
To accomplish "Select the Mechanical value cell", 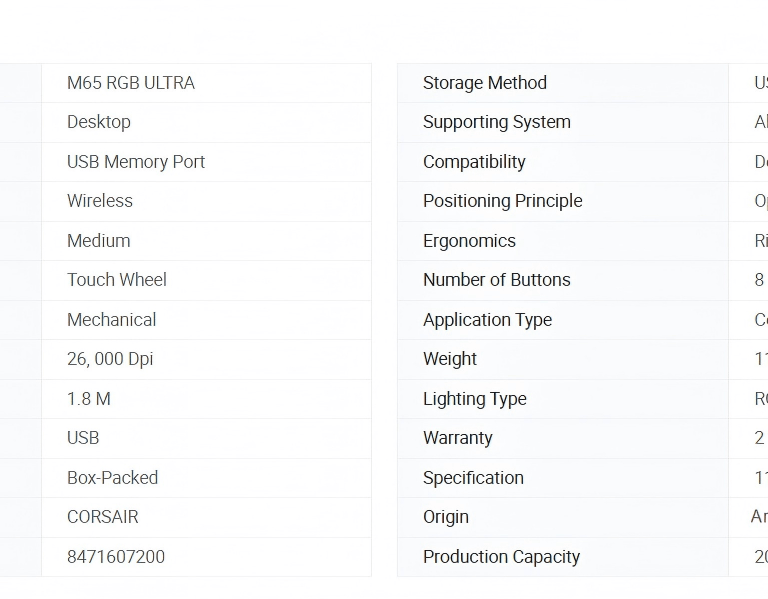I will [x=112, y=320].
